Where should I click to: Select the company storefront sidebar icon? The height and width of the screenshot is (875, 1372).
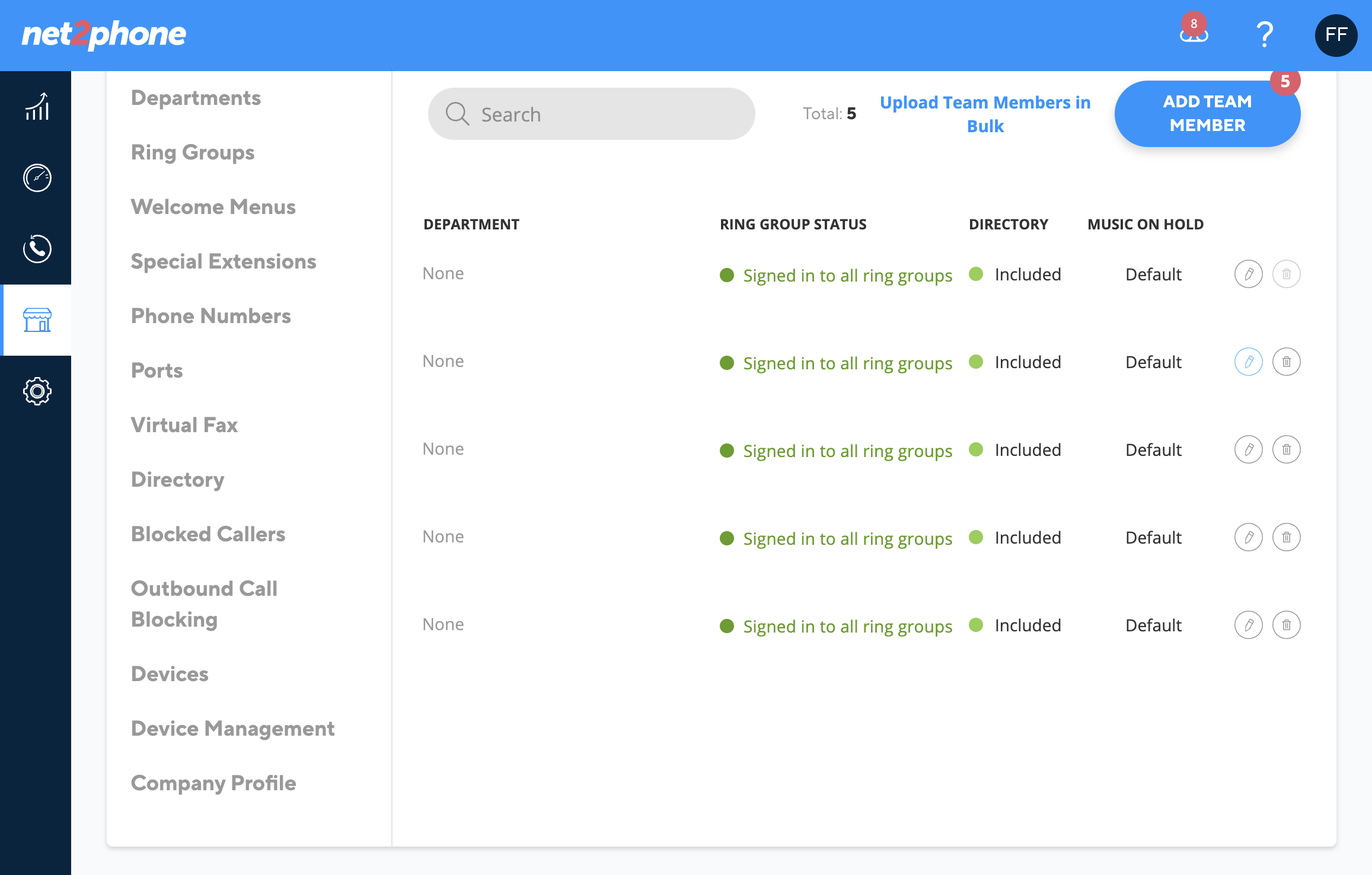(37, 320)
